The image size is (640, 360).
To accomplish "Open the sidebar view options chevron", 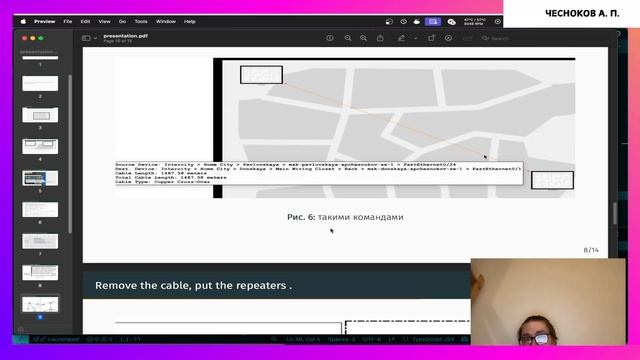I will point(95,38).
